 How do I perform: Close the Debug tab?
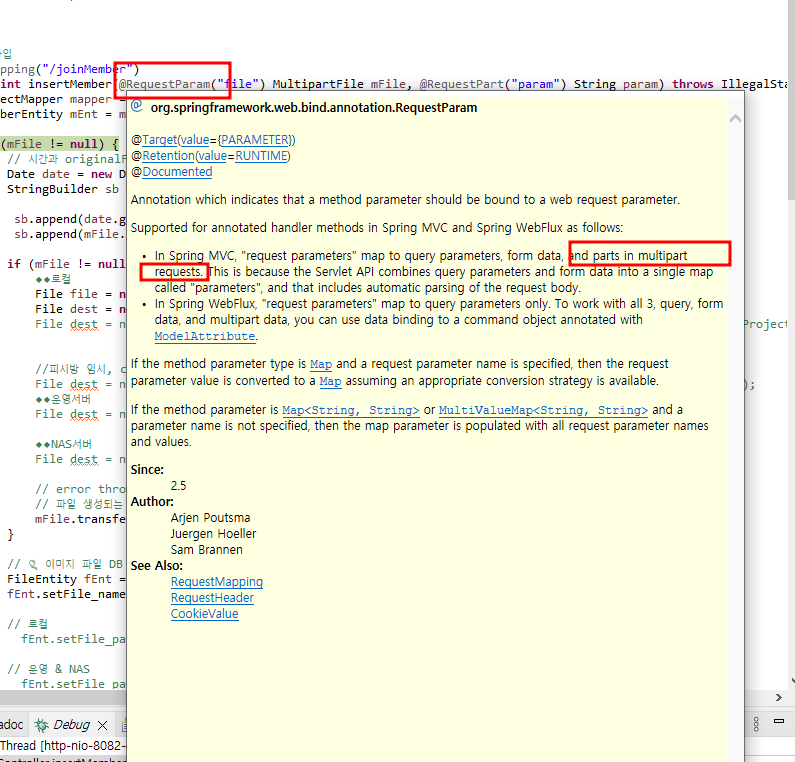point(102,725)
